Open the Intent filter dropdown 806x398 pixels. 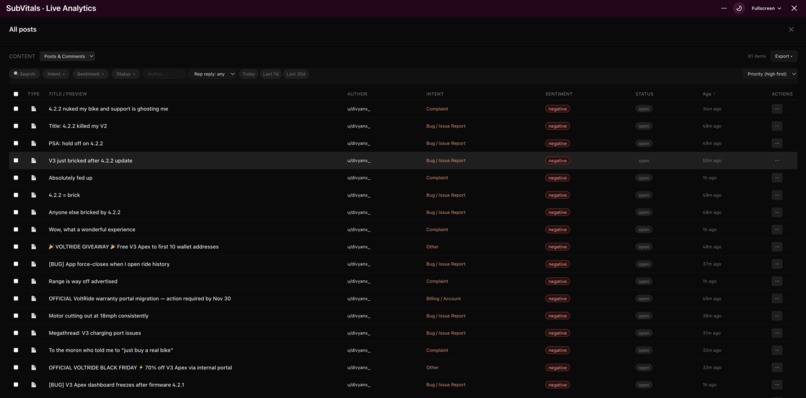coord(56,74)
